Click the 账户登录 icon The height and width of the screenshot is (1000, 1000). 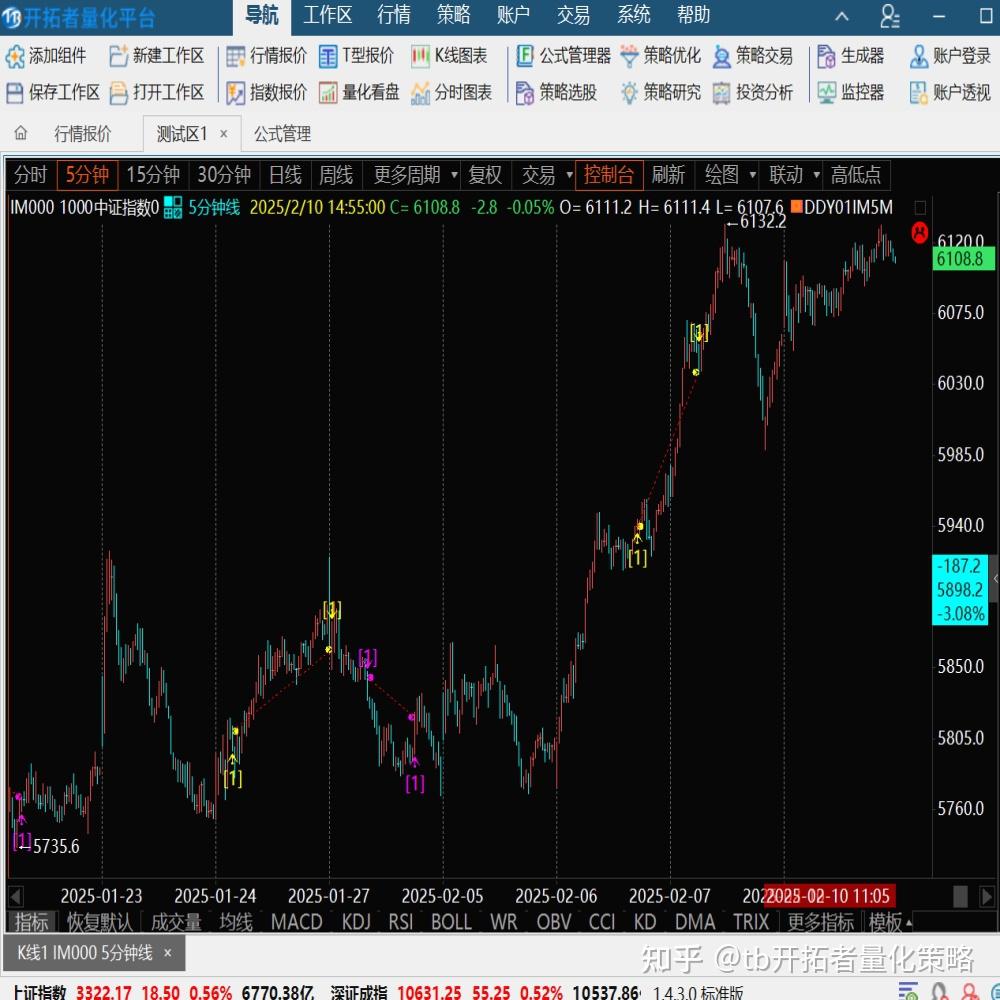957,57
